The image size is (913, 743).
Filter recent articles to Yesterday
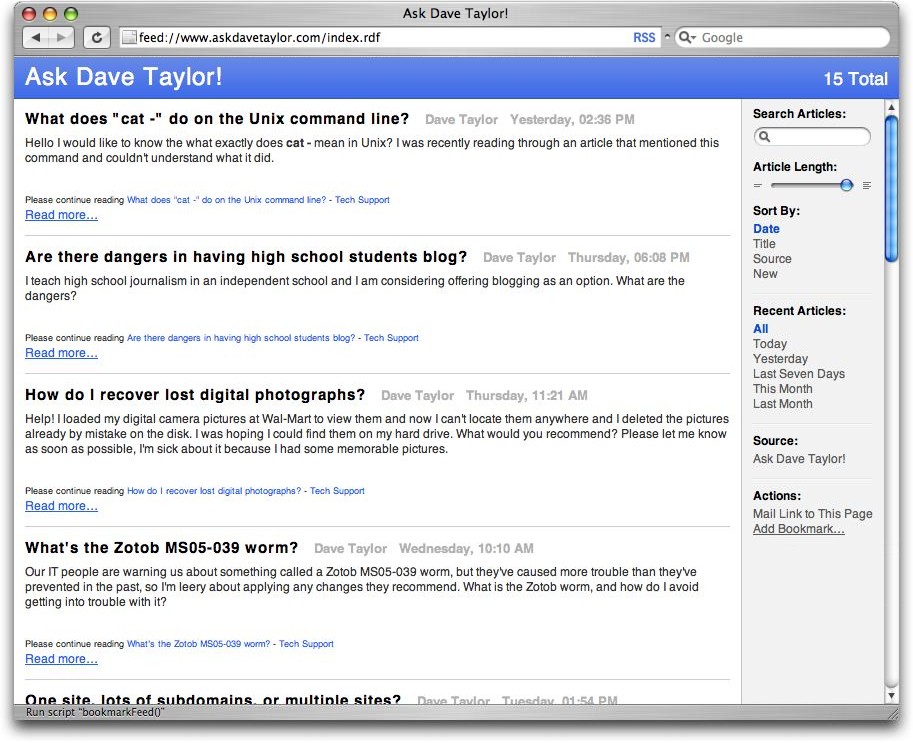780,359
